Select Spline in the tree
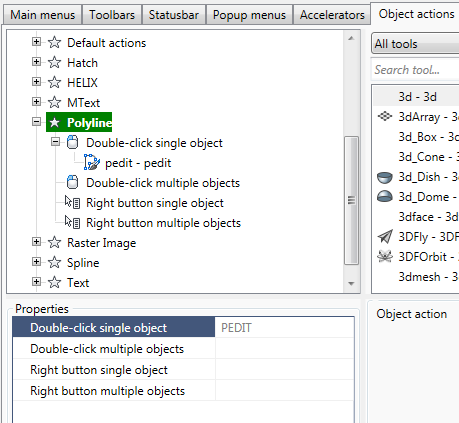 83,263
